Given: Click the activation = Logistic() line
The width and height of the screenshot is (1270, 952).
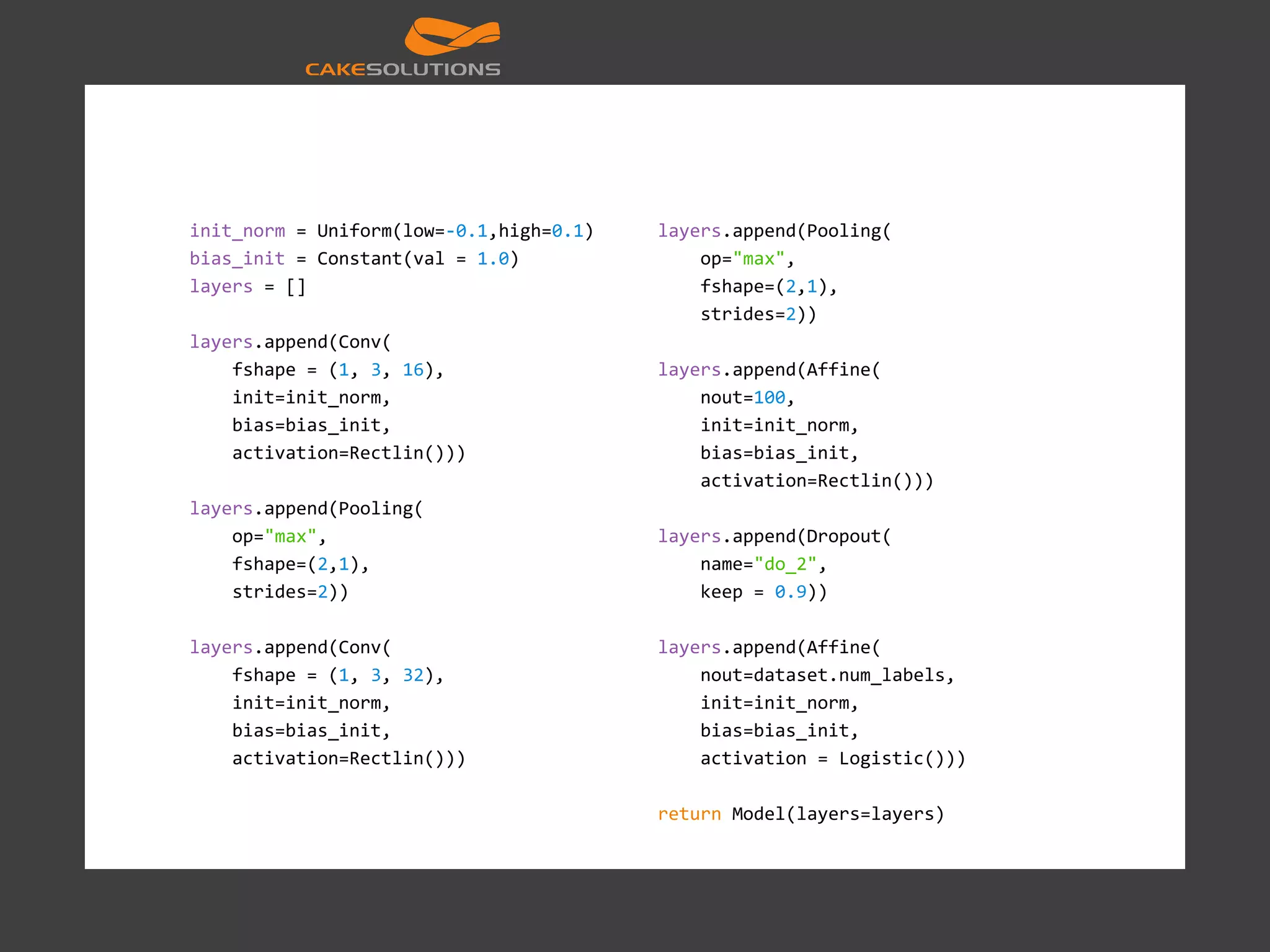Looking at the screenshot, I should pos(832,759).
